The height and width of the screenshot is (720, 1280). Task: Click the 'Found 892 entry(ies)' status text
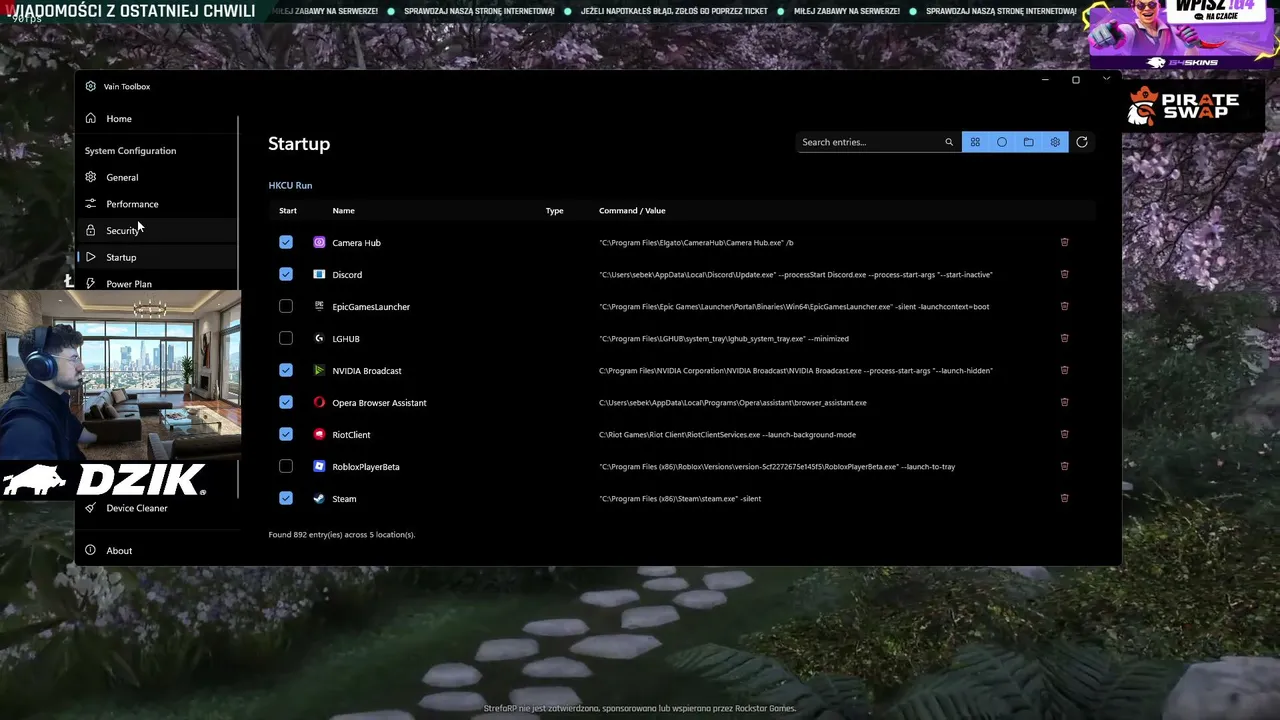(x=341, y=534)
